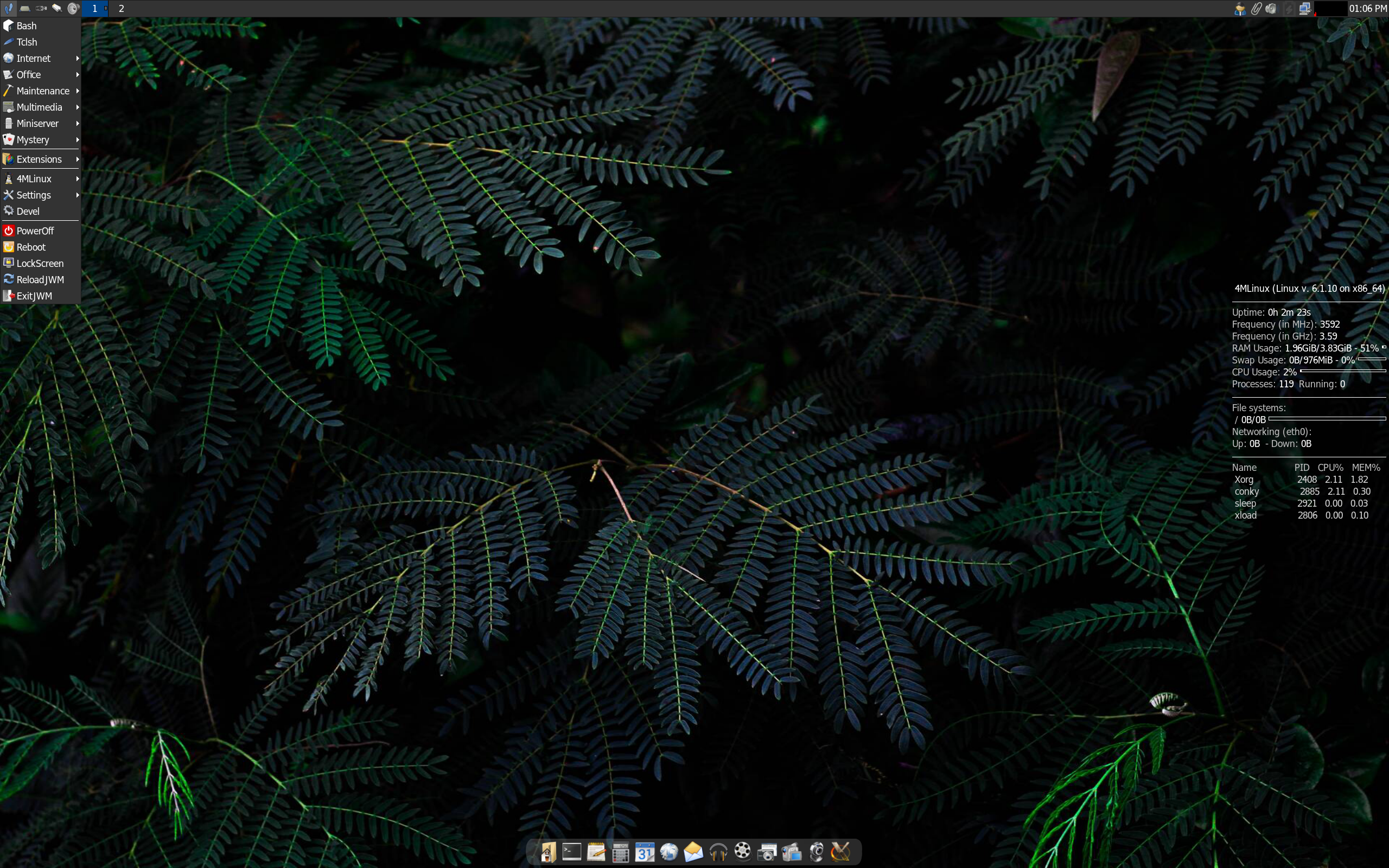The width and height of the screenshot is (1389, 868).
Task: Click the Swap Usage progress bar
Action: point(1372,359)
